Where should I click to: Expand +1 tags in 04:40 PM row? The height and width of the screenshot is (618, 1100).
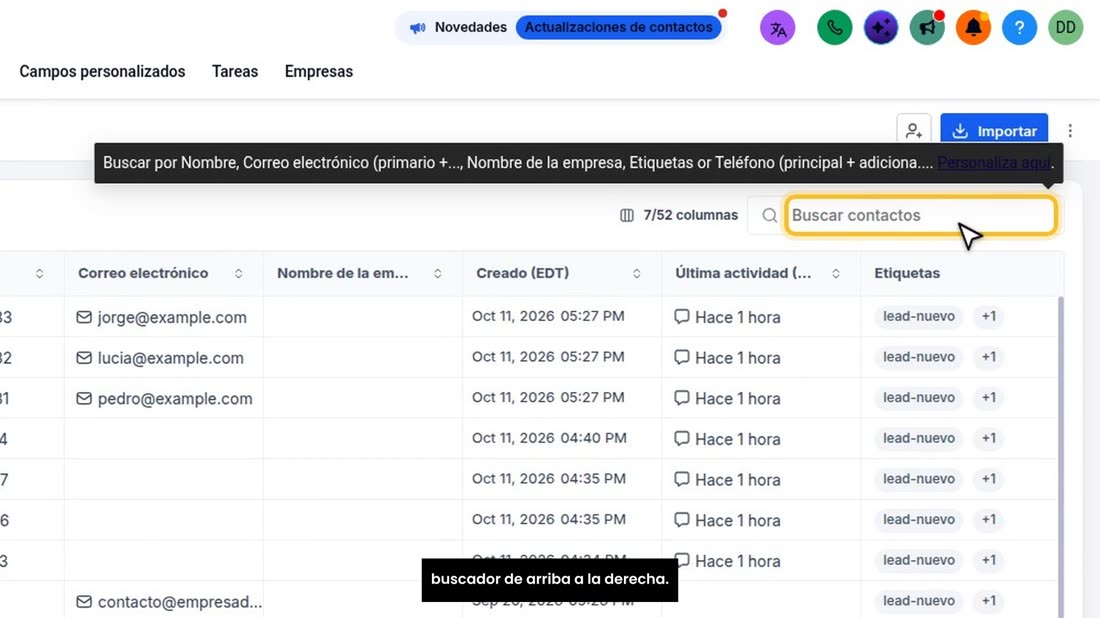pos(988,438)
